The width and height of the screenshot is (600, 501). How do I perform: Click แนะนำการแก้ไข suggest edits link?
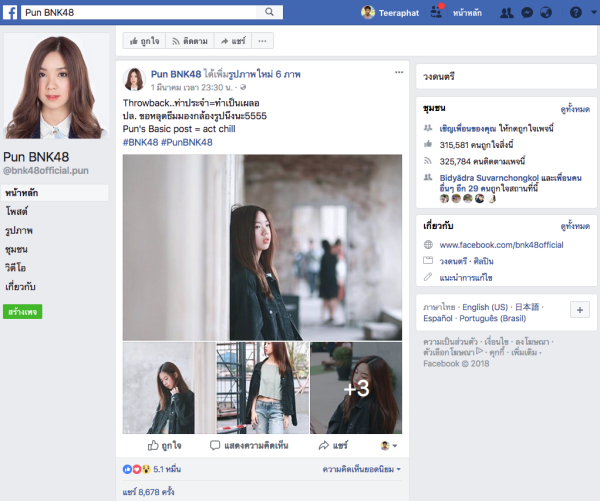coord(466,277)
